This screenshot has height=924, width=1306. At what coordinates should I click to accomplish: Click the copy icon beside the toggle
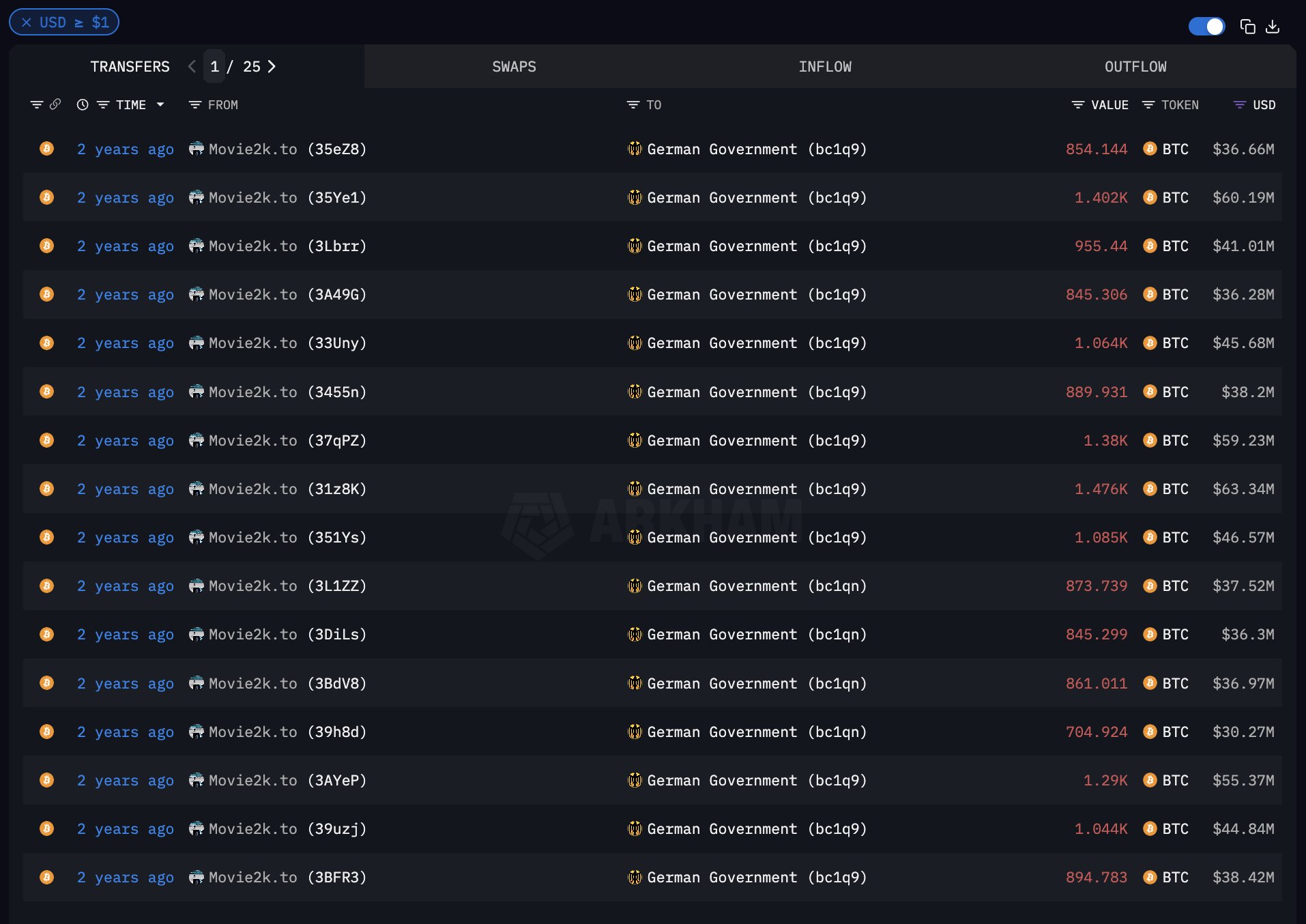[x=1247, y=27]
